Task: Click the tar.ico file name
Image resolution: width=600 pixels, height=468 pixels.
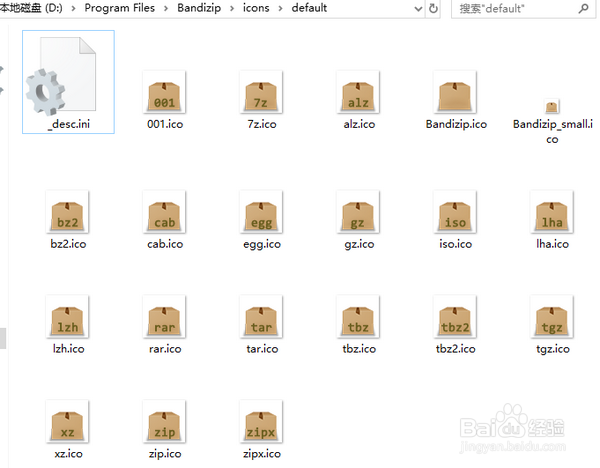Action: click(262, 349)
